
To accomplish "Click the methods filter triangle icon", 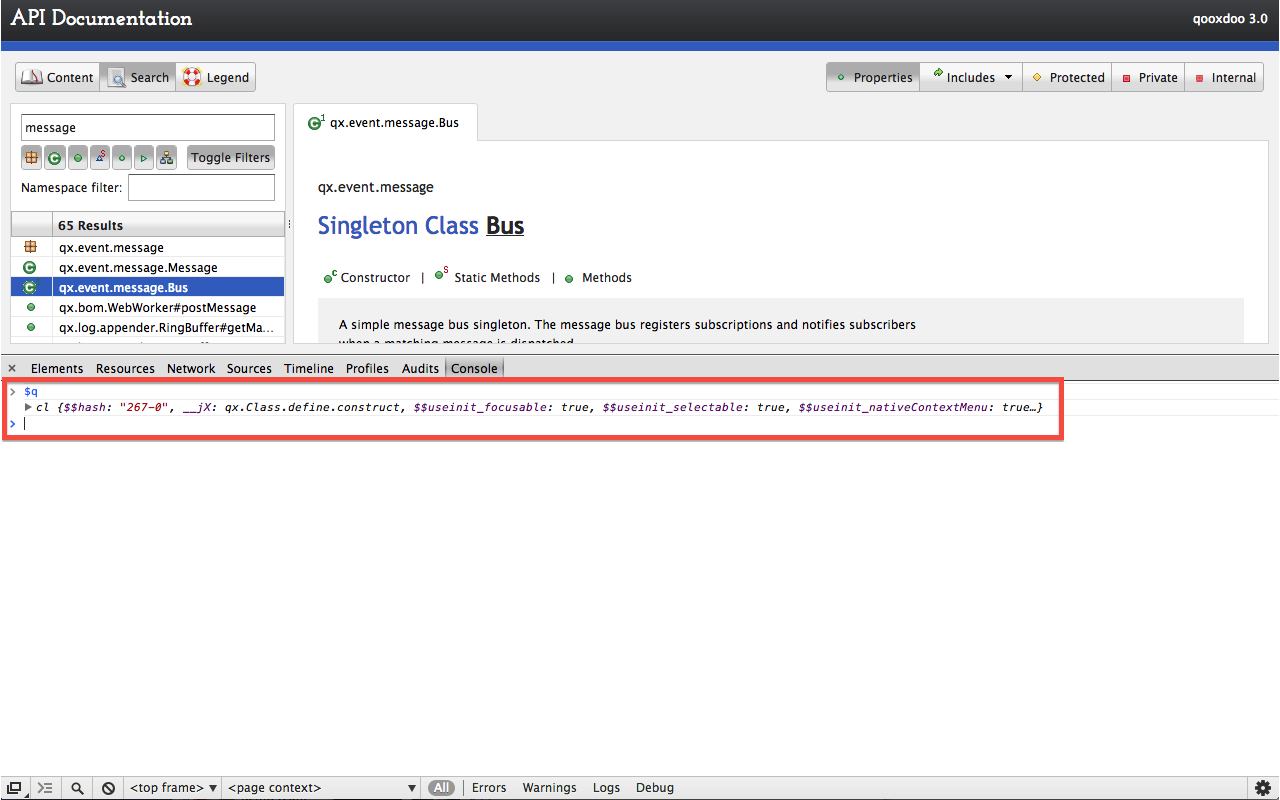I will (144, 157).
